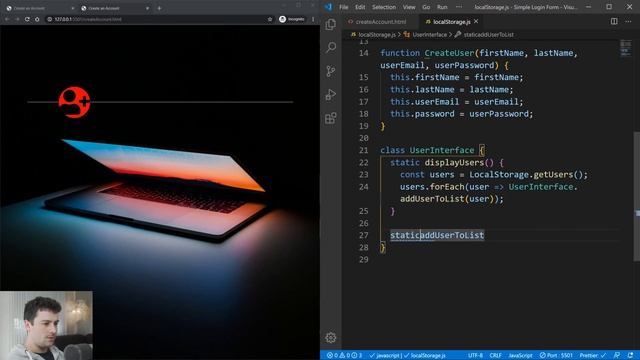Click the red add-user icon on webpage
The width and height of the screenshot is (640, 360).
(74, 102)
